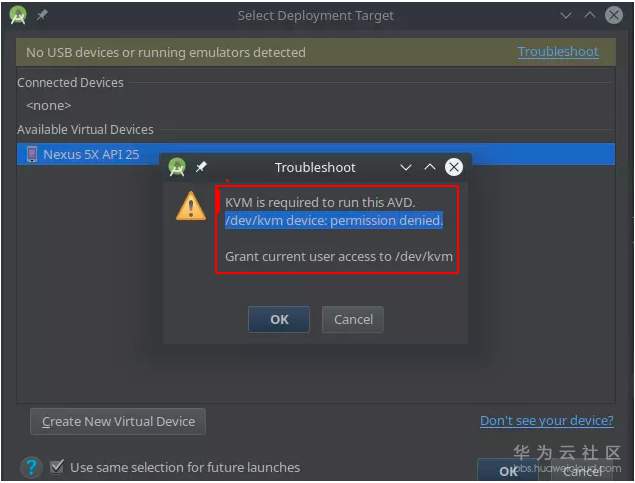Click the pin icon in Select Deployment Target title bar

coord(41,15)
